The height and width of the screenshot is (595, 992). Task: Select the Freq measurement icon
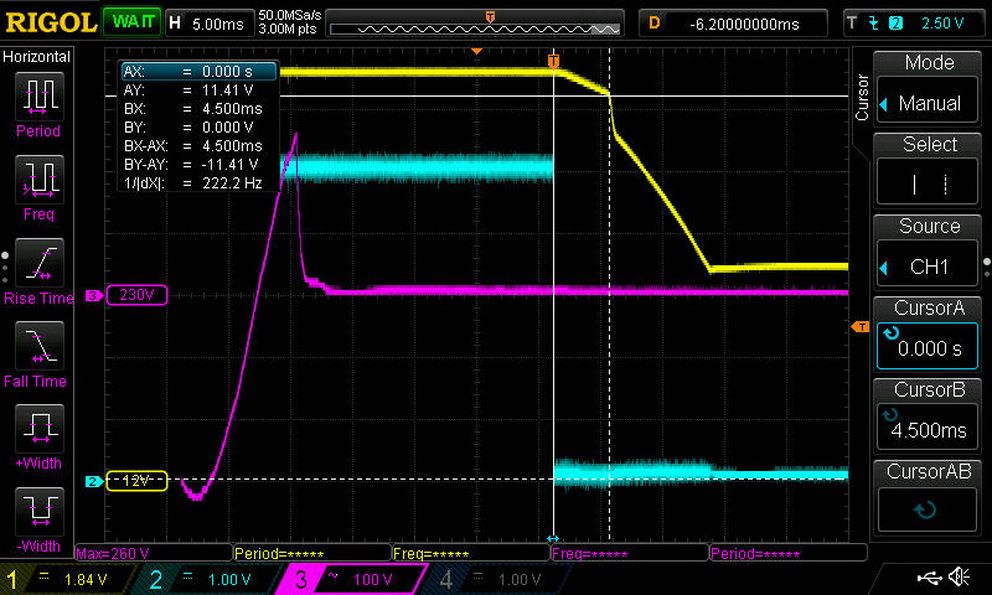39,179
